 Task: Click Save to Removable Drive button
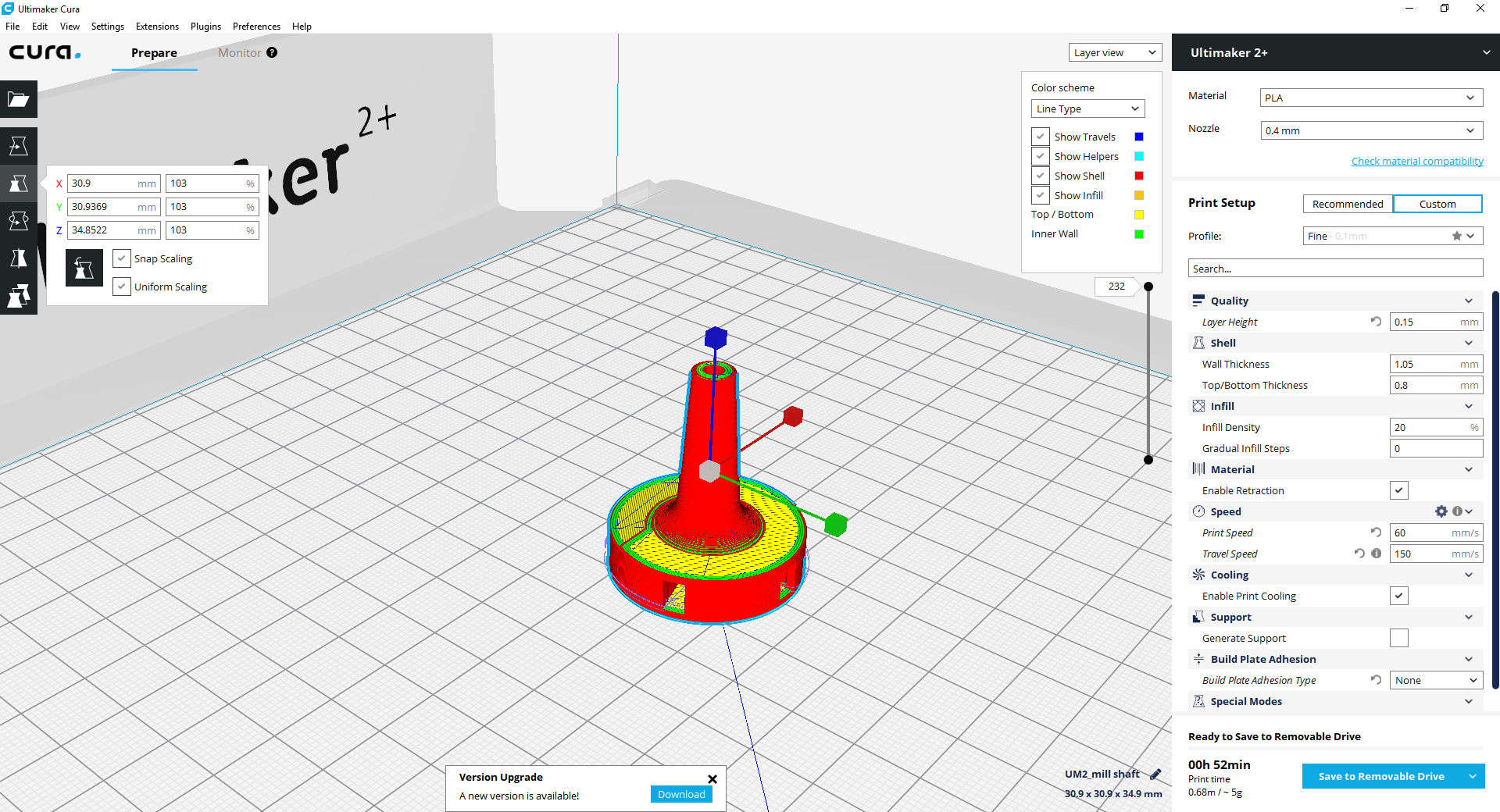click(1381, 776)
